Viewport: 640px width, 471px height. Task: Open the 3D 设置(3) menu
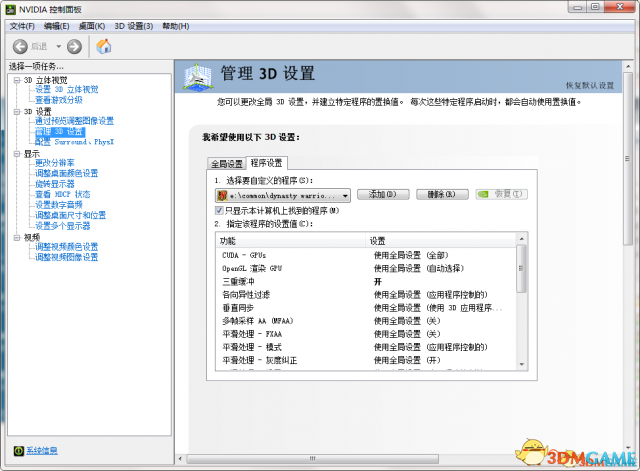(x=133, y=26)
